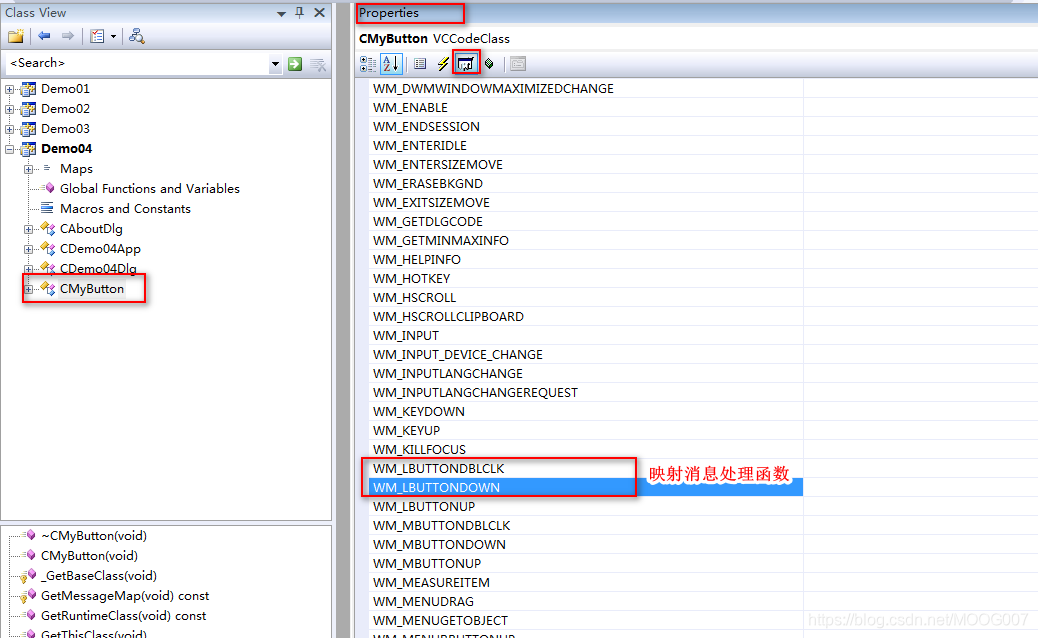
Task: Select Demo02 in the class tree
Action: [65, 109]
